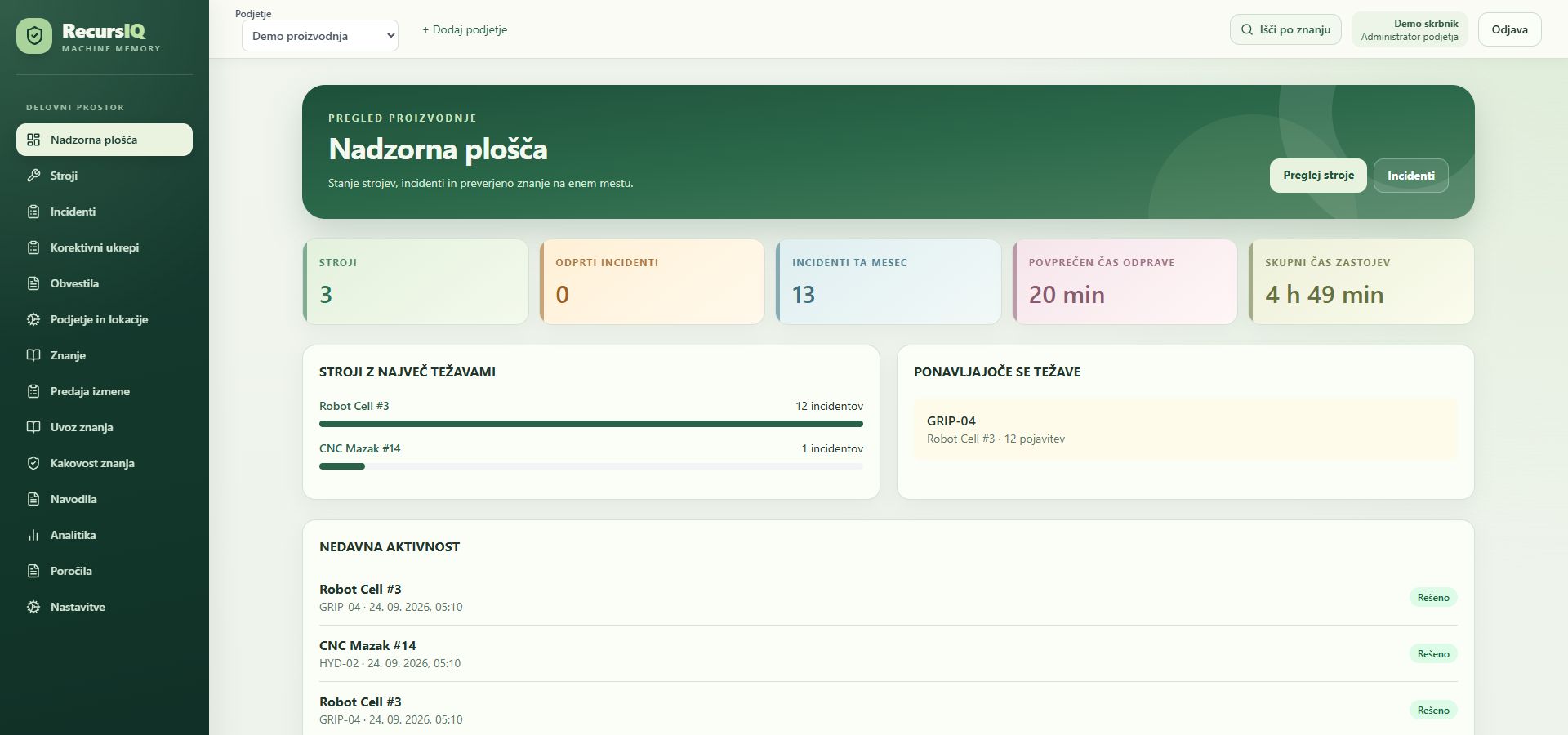Screen dimensions: 1568x735
Task: Open the Demo proizvodnja company dropdown
Action: (320, 36)
